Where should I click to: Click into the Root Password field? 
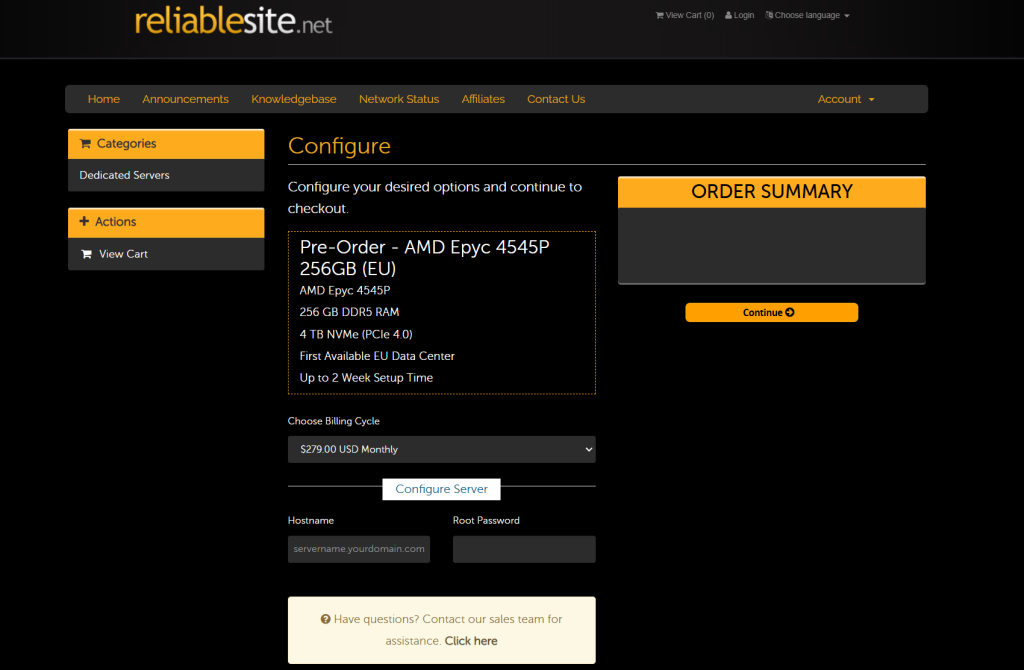524,549
